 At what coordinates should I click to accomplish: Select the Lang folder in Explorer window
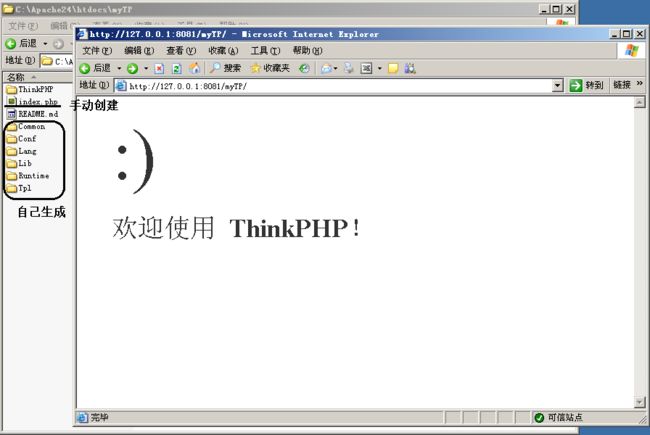click(x=22, y=151)
